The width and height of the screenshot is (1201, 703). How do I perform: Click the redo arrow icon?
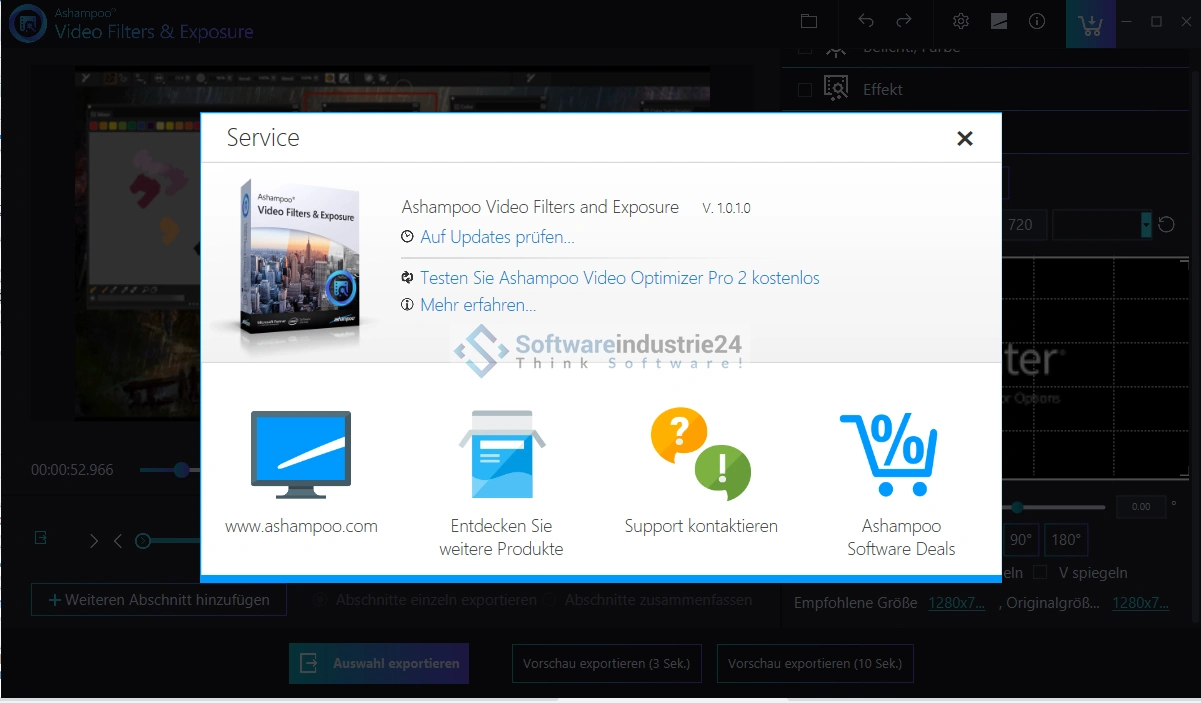(904, 22)
